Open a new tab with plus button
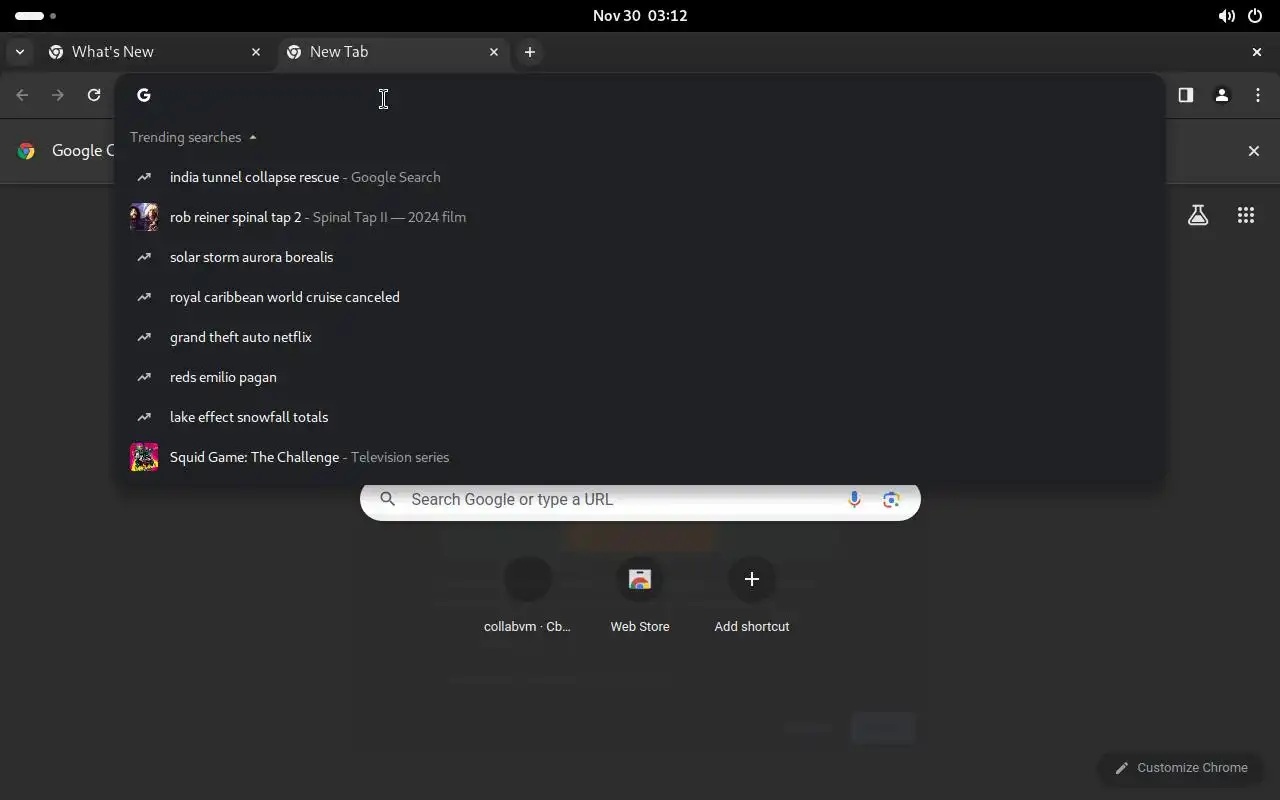This screenshot has width=1280, height=800. [x=530, y=52]
